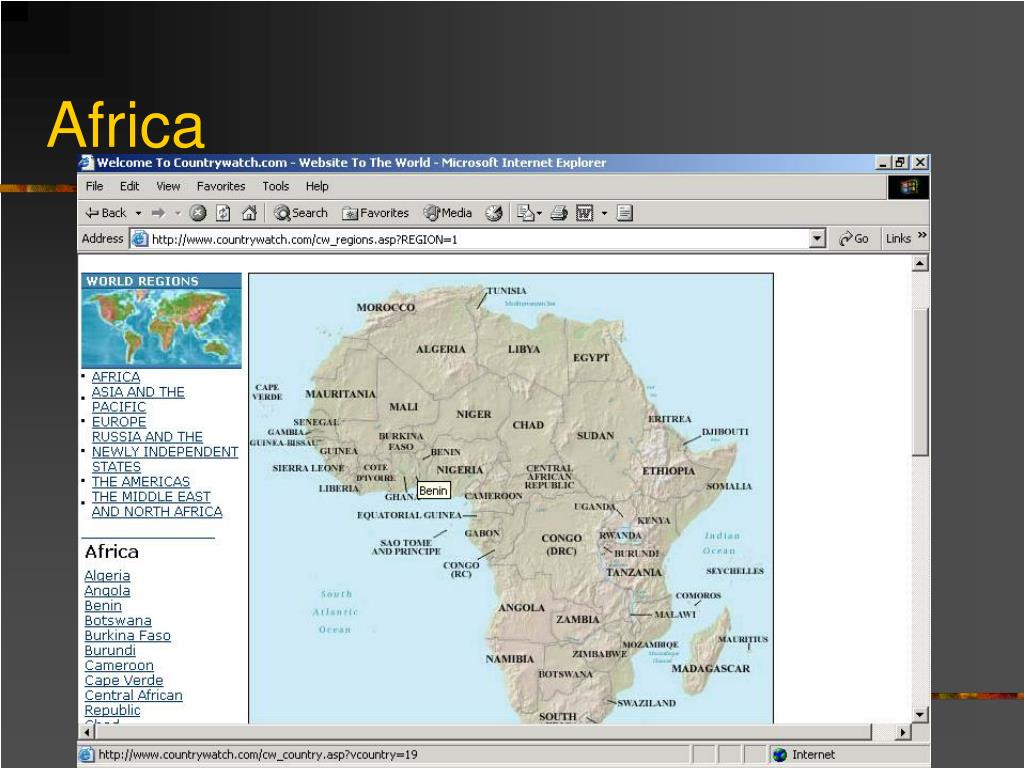Refresh the page using the Refresh icon

coord(223,213)
